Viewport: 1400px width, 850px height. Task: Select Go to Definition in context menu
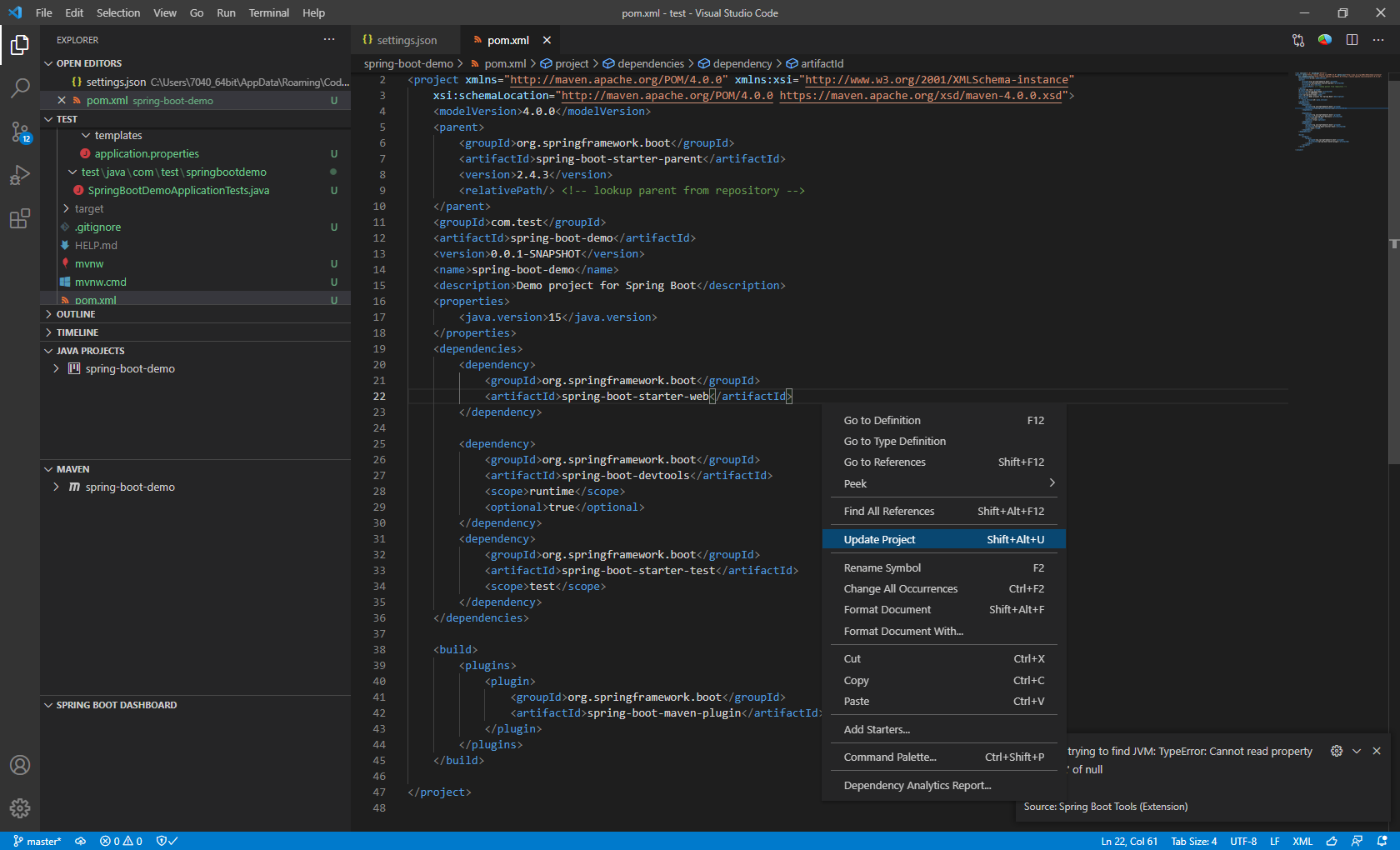pos(943,420)
